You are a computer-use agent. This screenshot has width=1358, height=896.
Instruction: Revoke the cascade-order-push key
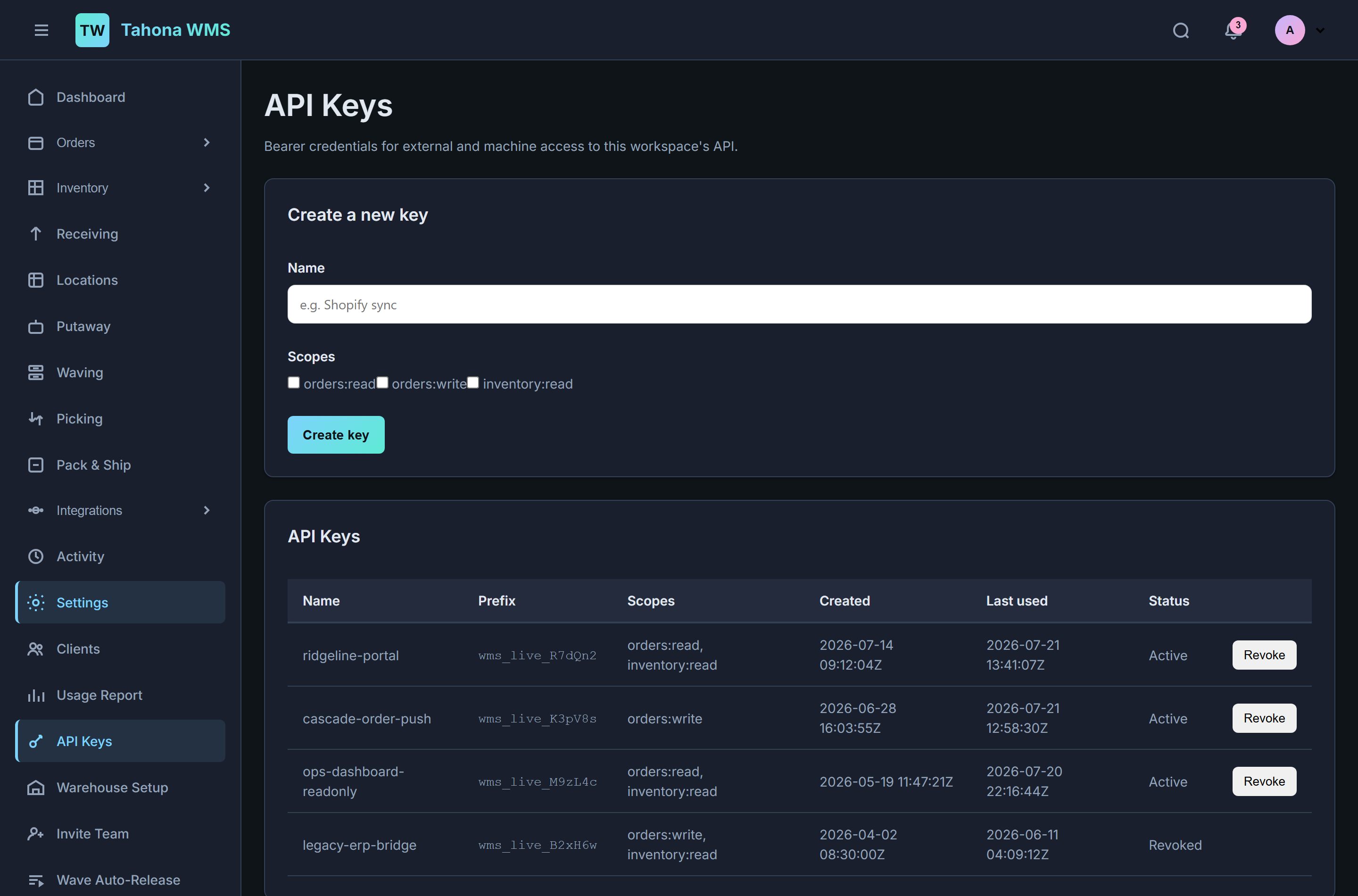(1264, 718)
